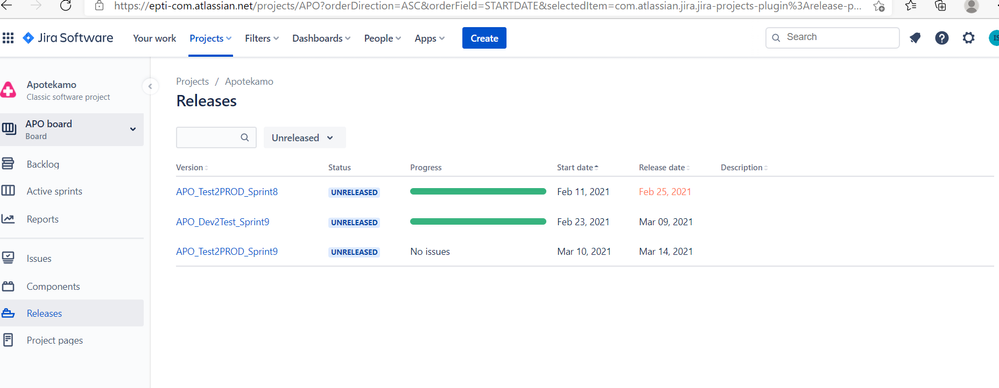Open the People dropdown menu
999x388 pixels.
[382, 38]
